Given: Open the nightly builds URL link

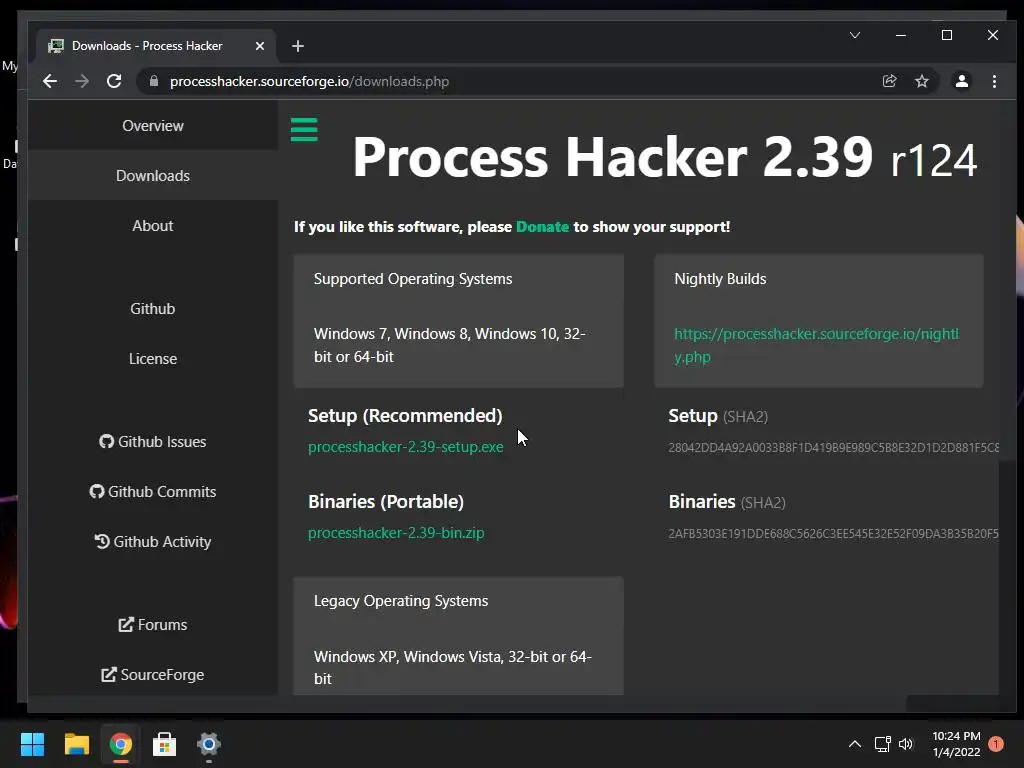Looking at the screenshot, I should pos(816,345).
